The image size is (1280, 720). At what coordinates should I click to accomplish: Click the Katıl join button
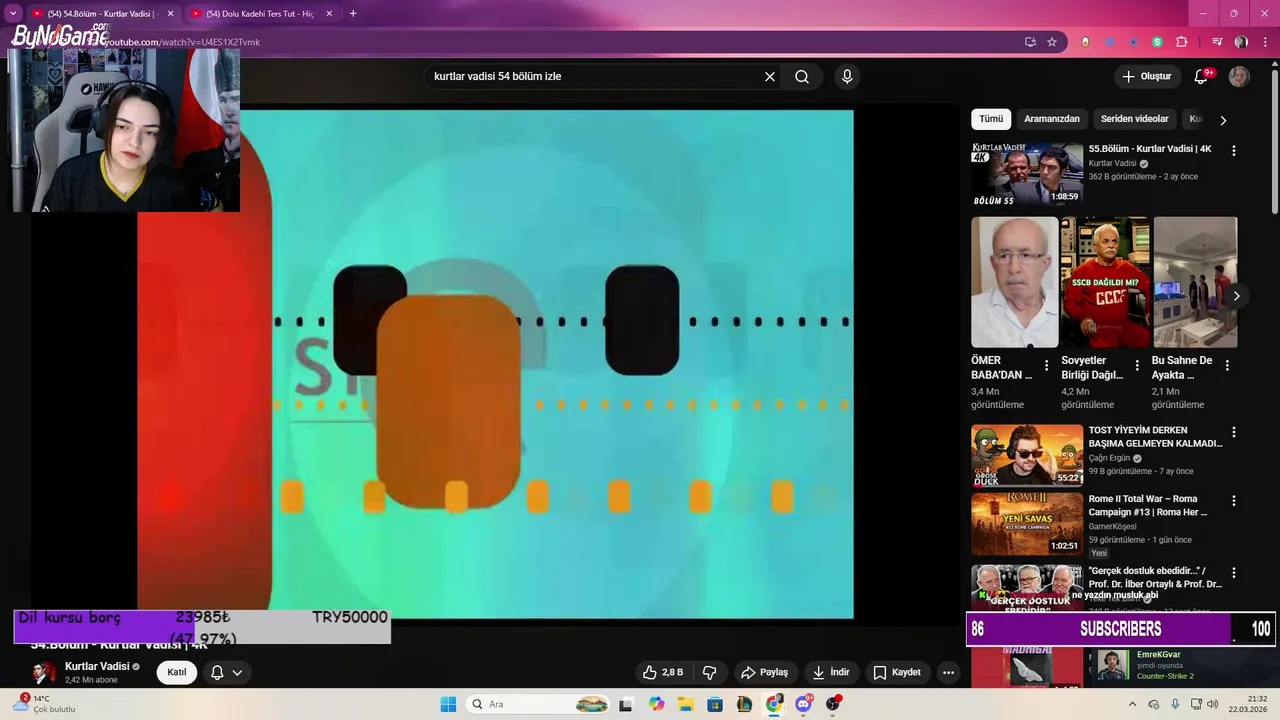(x=177, y=672)
